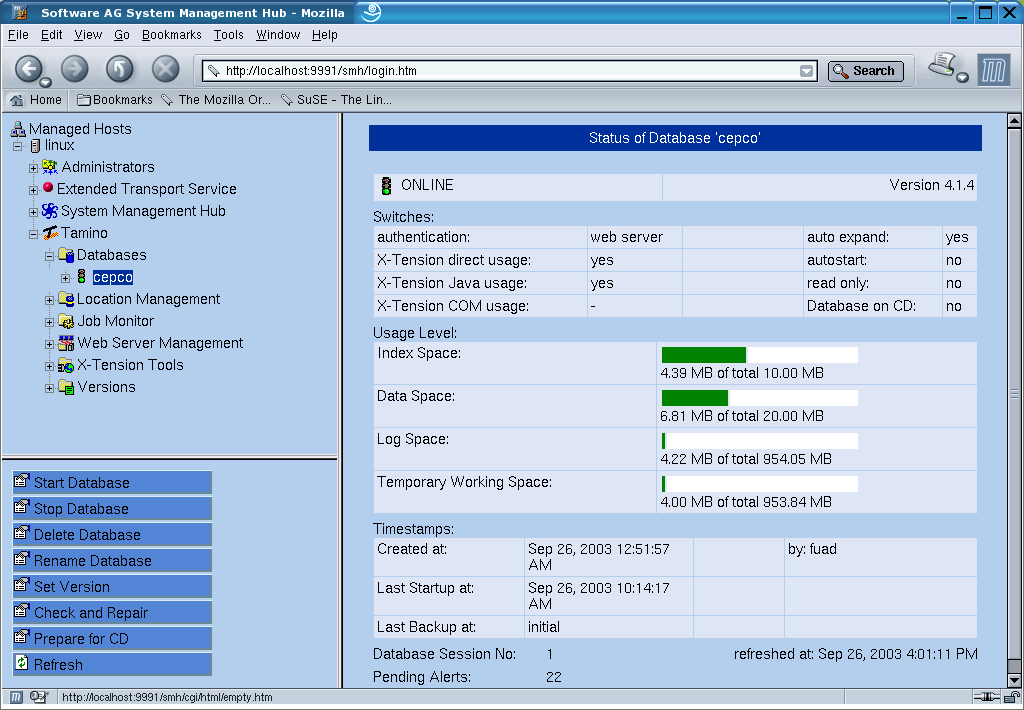
Task: Open the Bookmarks menu
Action: [172, 35]
